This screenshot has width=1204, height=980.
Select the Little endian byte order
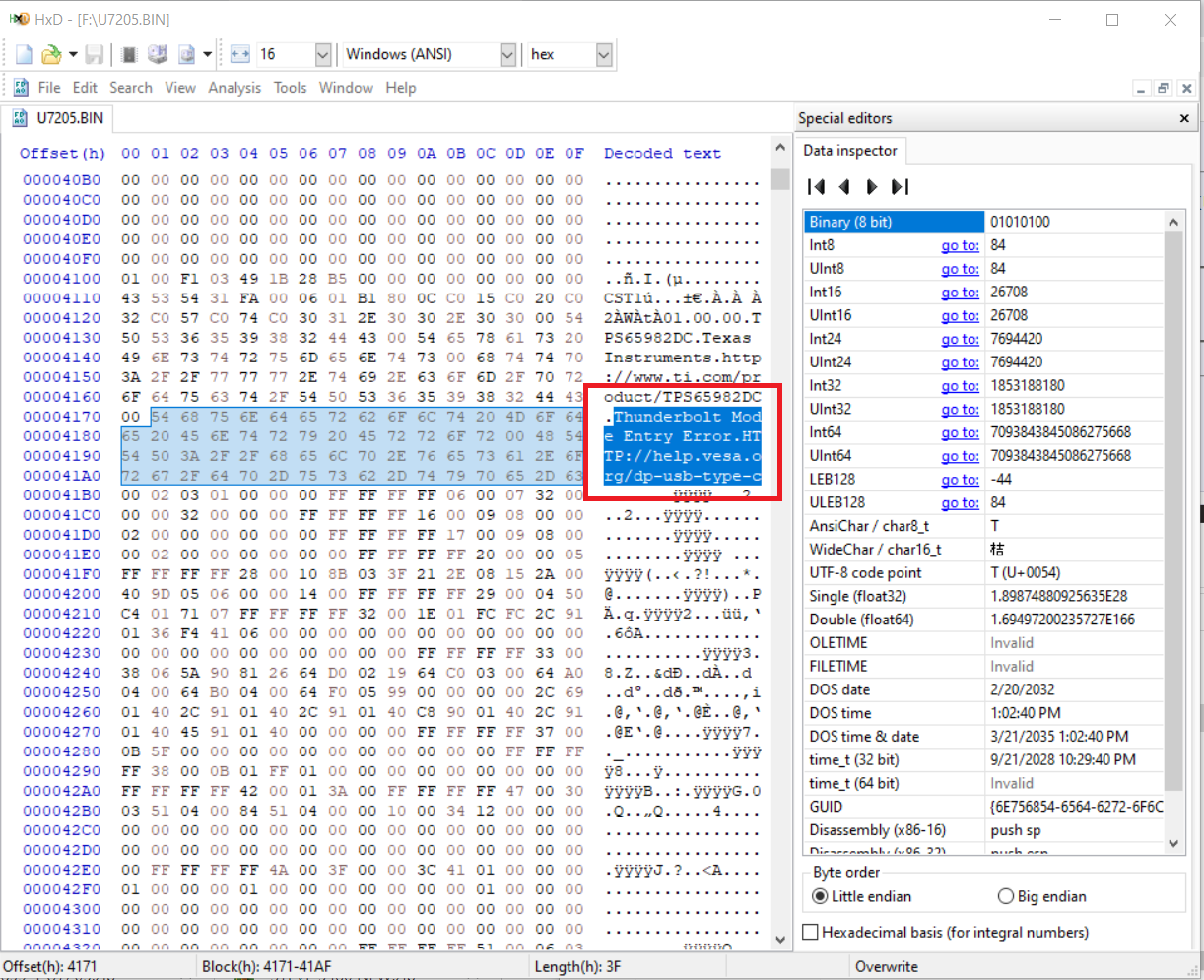point(820,896)
